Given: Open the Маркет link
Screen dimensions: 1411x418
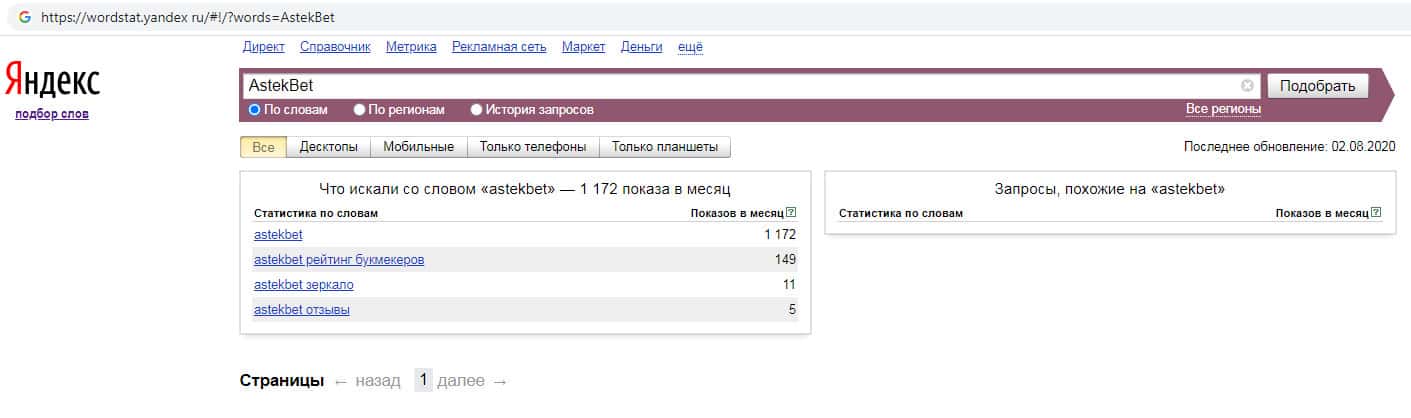Looking at the screenshot, I should pyautogui.click(x=584, y=47).
